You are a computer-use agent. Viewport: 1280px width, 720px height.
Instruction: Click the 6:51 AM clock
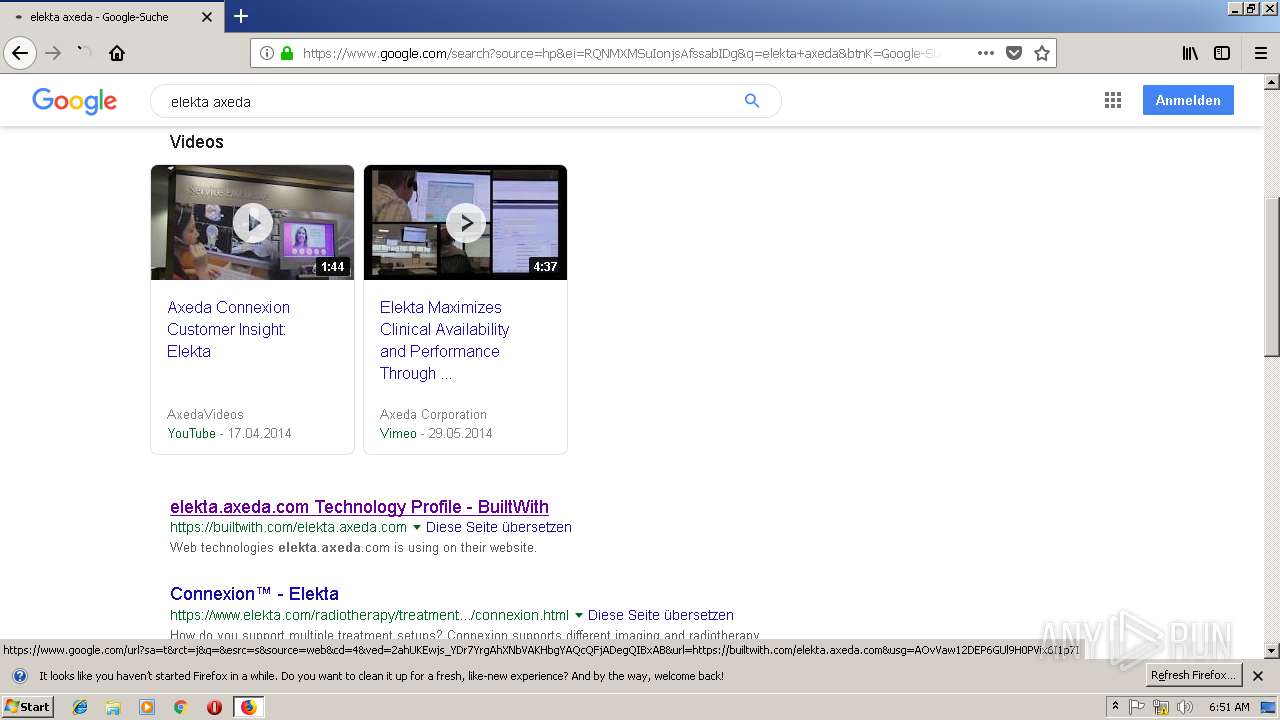pos(1229,707)
